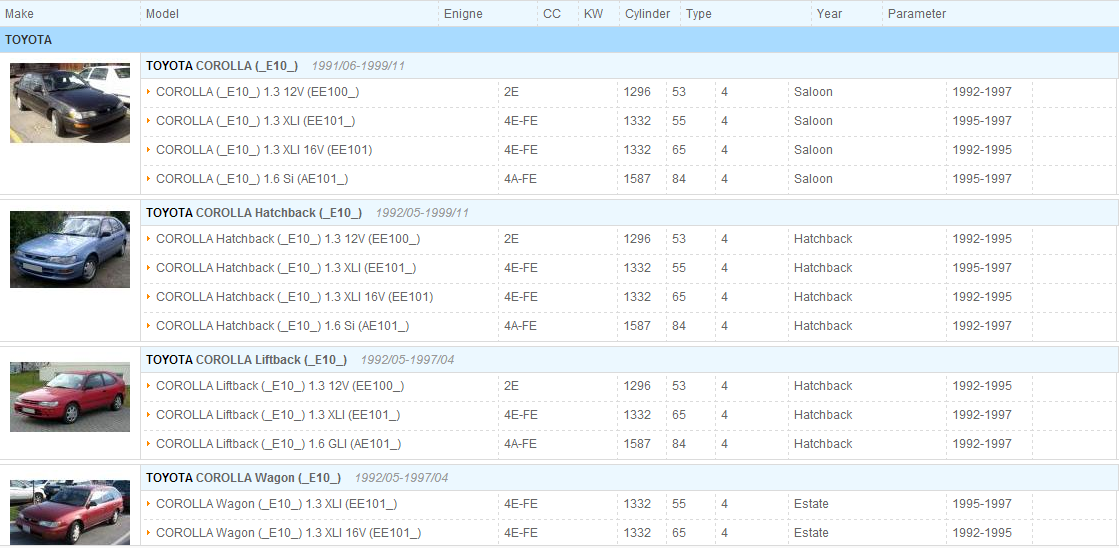Click 1587 CC value in Liftback 1.6 GLI row
The image size is (1119, 548).
[x=637, y=444]
